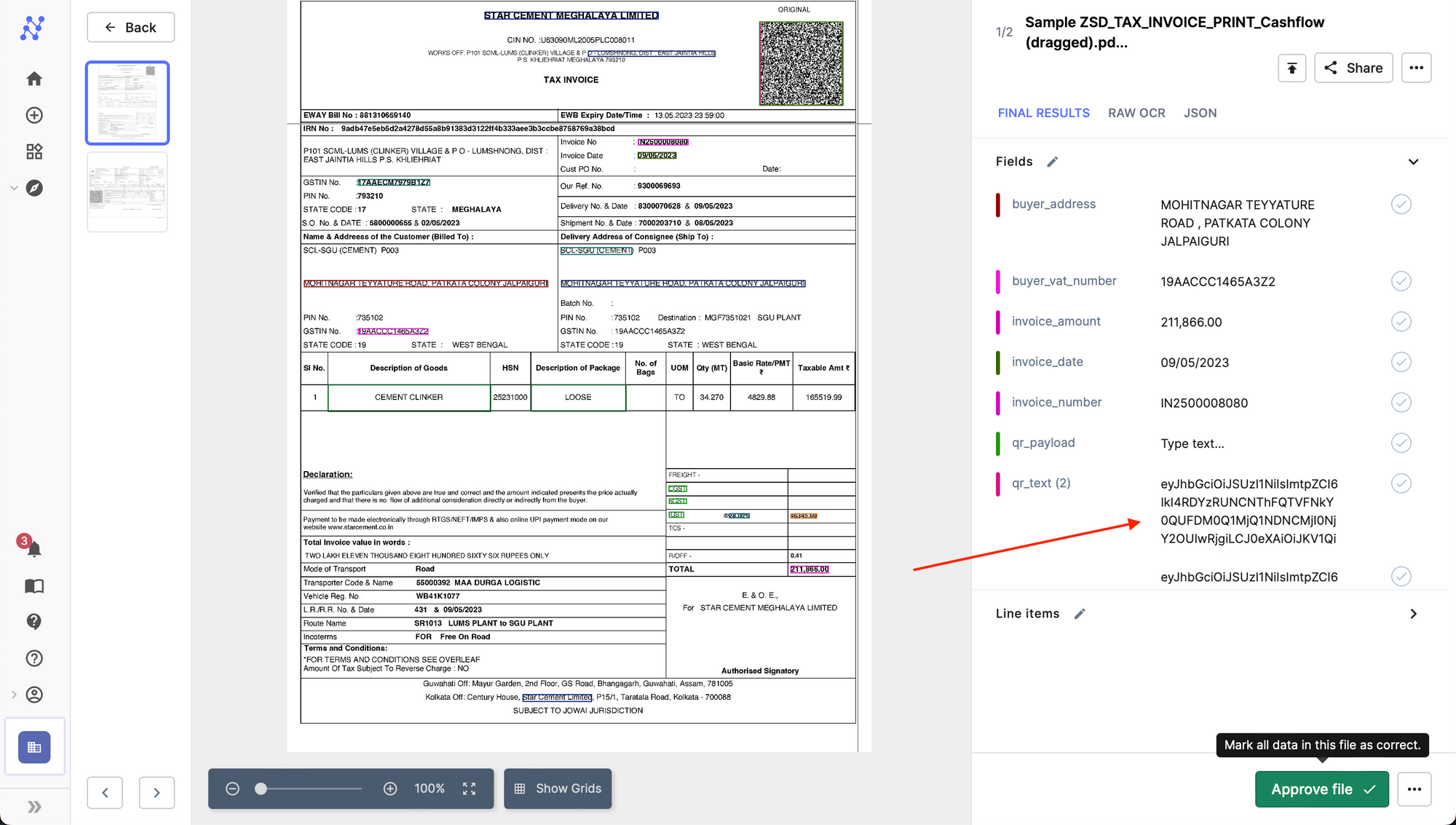Mark buyer_address field as verified
This screenshot has height=825, width=1456.
1401,205
